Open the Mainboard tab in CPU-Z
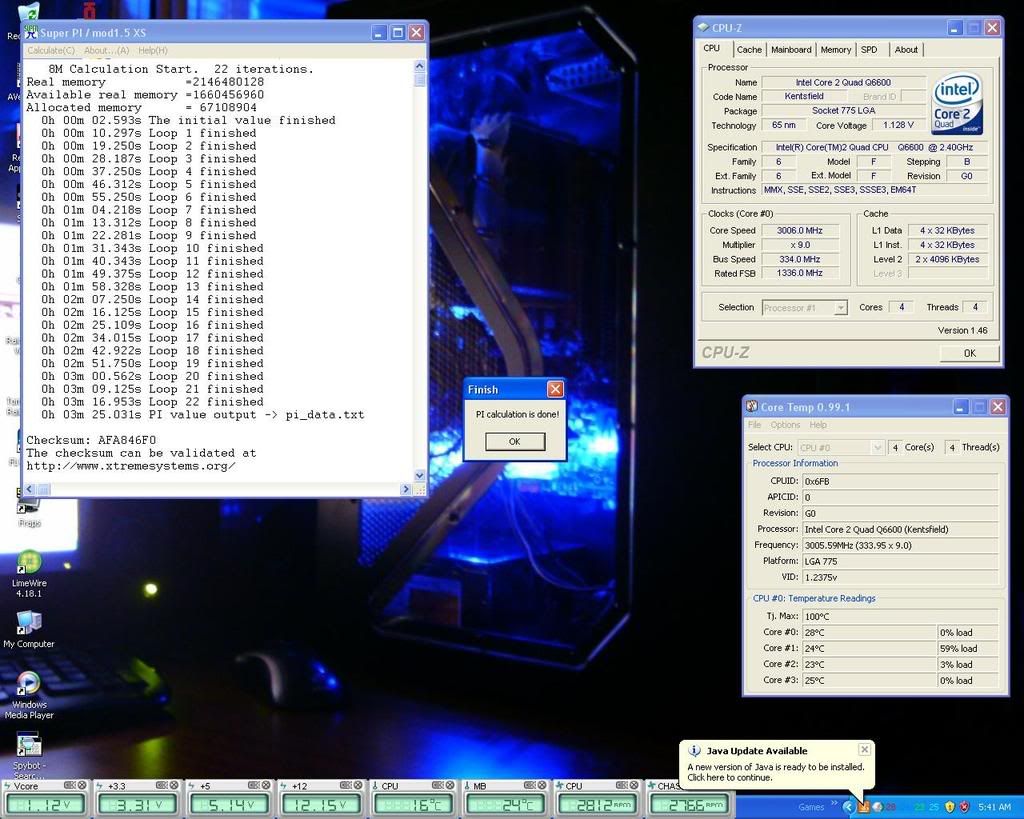 coord(791,50)
